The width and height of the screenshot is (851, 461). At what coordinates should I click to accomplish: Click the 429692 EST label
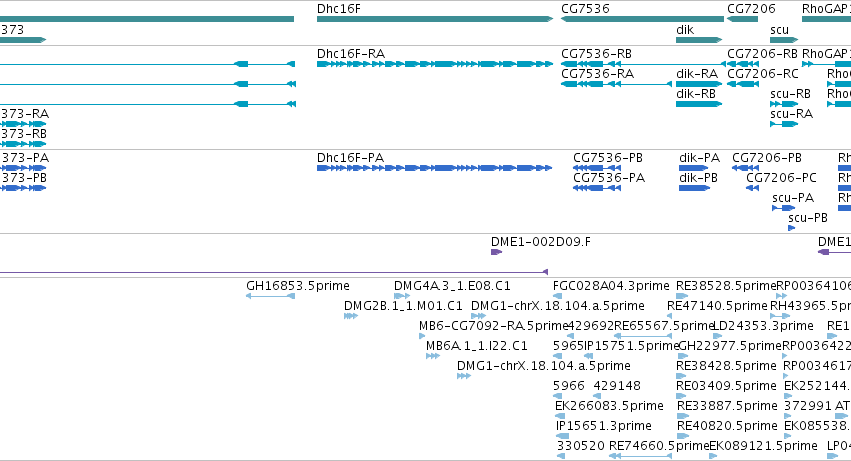590,326
